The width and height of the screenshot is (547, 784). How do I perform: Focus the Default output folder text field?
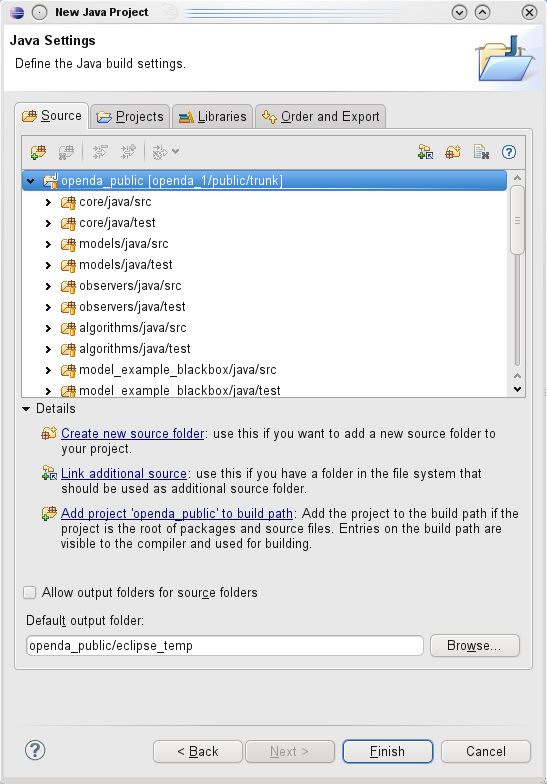(225, 646)
